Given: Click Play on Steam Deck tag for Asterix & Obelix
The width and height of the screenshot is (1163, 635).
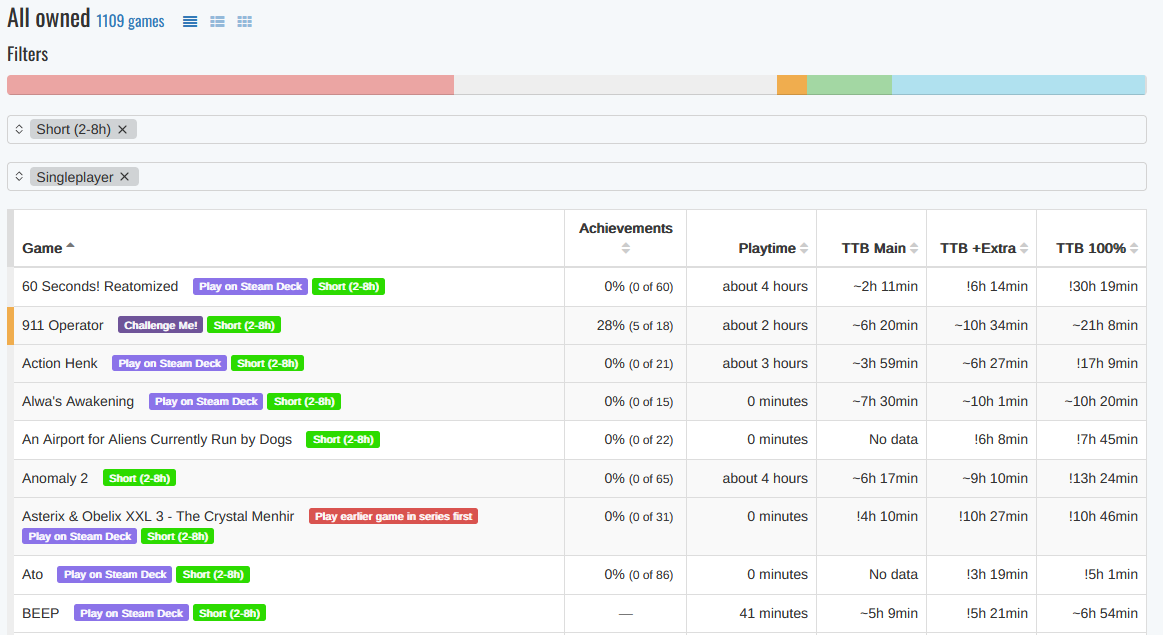Looking at the screenshot, I should [79, 536].
